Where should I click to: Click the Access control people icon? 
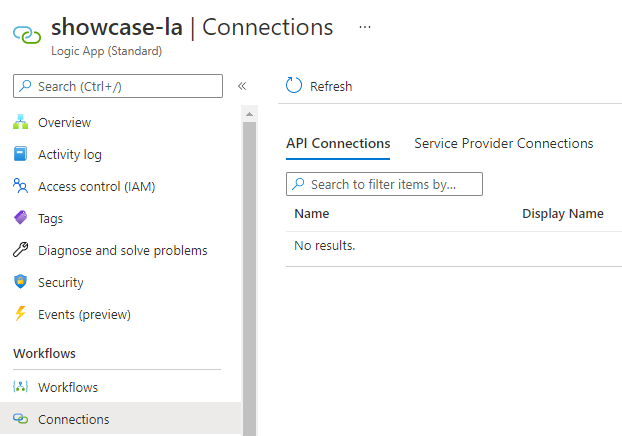(20, 186)
